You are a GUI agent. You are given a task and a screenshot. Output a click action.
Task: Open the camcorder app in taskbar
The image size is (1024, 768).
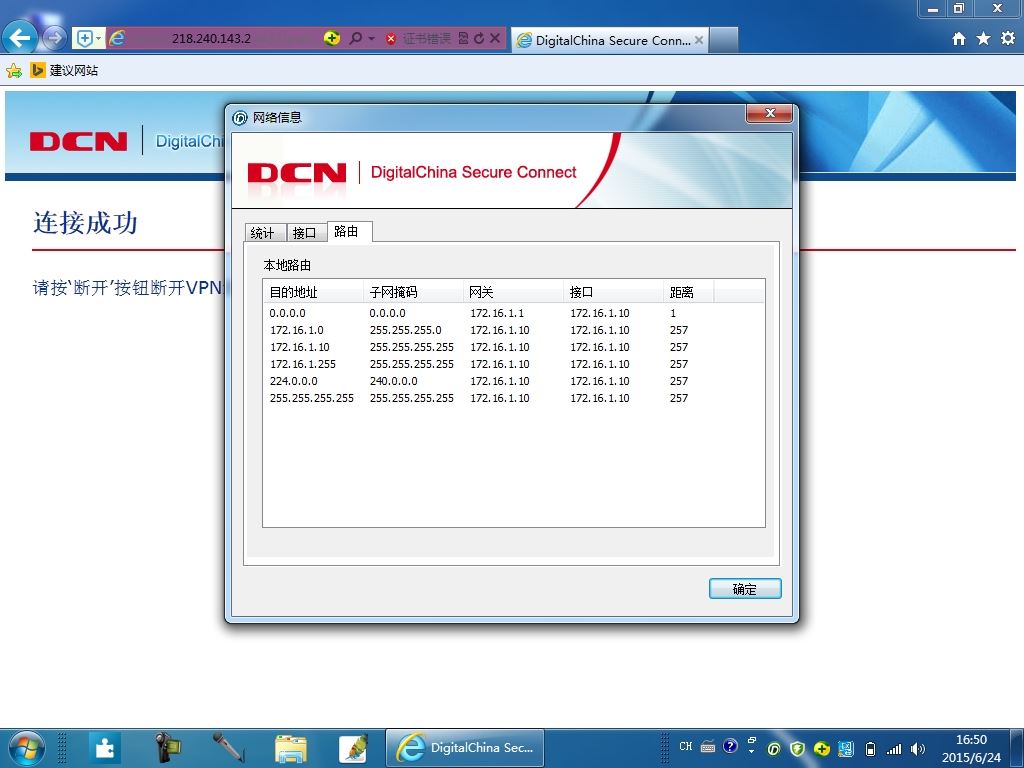pyautogui.click(x=167, y=748)
